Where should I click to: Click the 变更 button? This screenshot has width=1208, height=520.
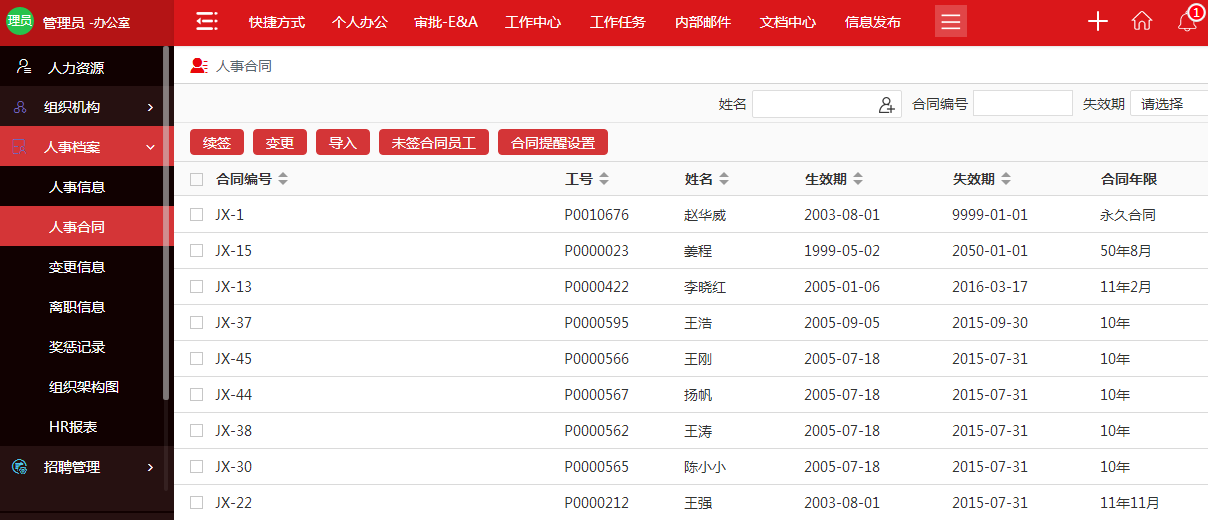280,143
